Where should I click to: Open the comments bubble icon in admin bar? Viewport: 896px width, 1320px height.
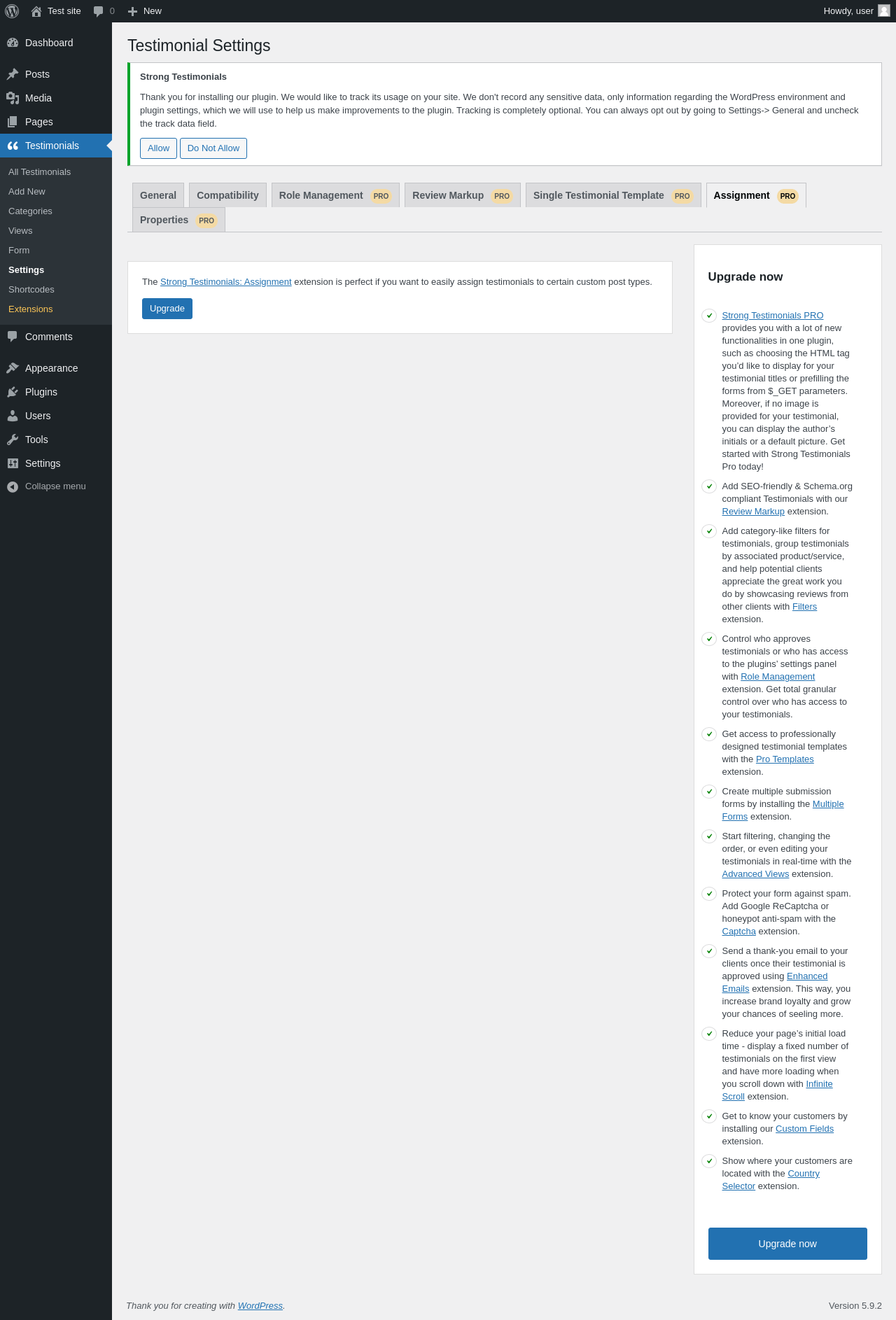tap(99, 11)
